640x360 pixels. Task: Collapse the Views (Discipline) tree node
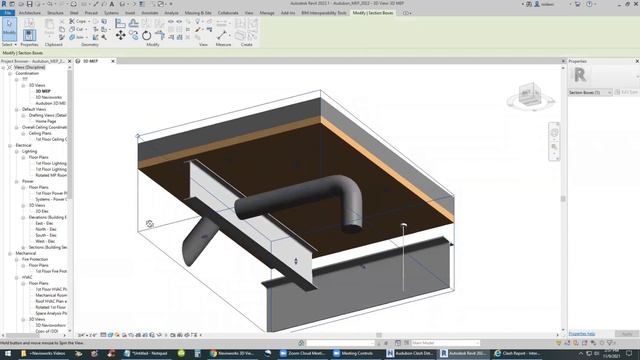click(x=3, y=67)
